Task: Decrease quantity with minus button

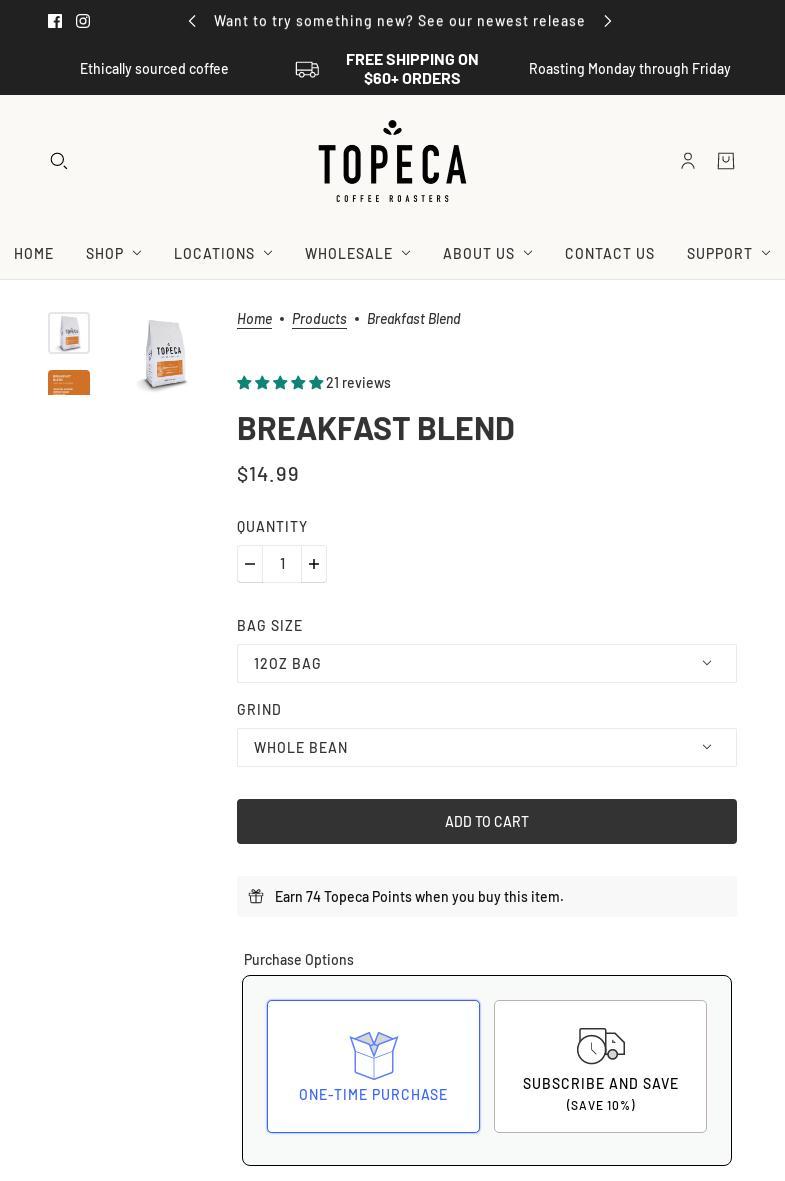Action: [x=250, y=564]
